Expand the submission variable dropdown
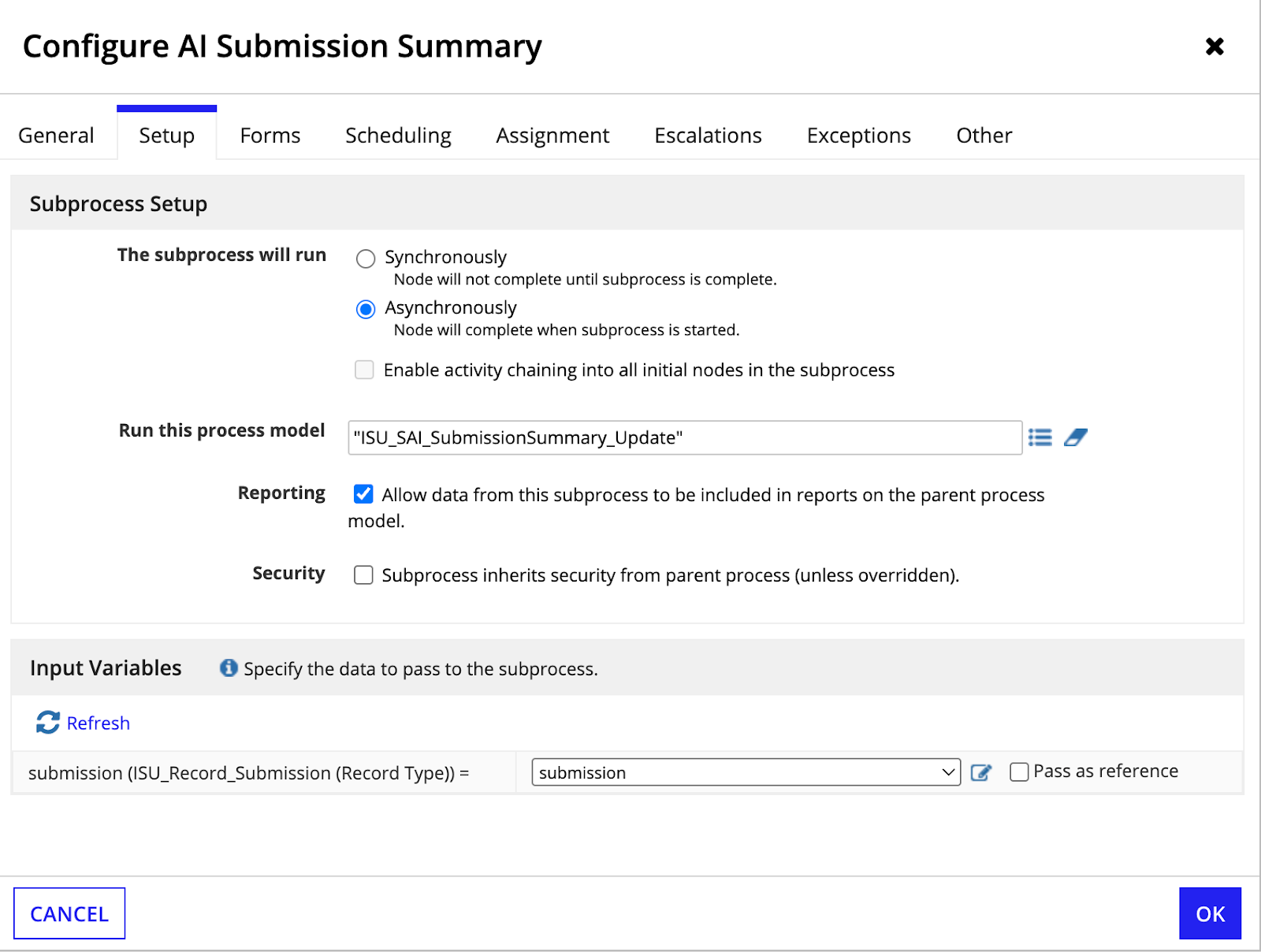 tap(746, 772)
